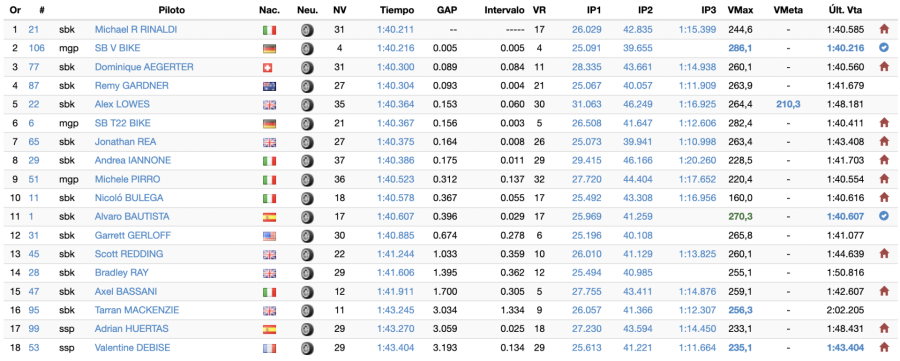
Task: Click the pit house icon in Scott REDDING row
Action: coord(884,254)
